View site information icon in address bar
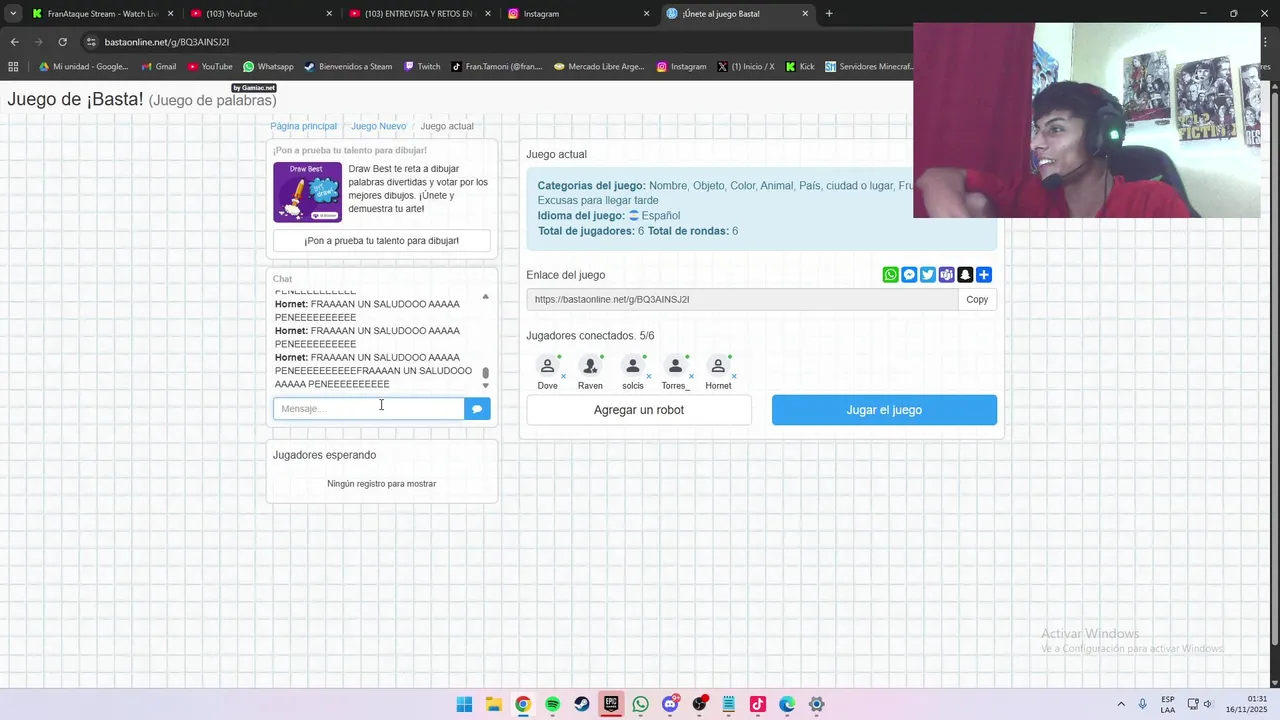 [x=91, y=42]
